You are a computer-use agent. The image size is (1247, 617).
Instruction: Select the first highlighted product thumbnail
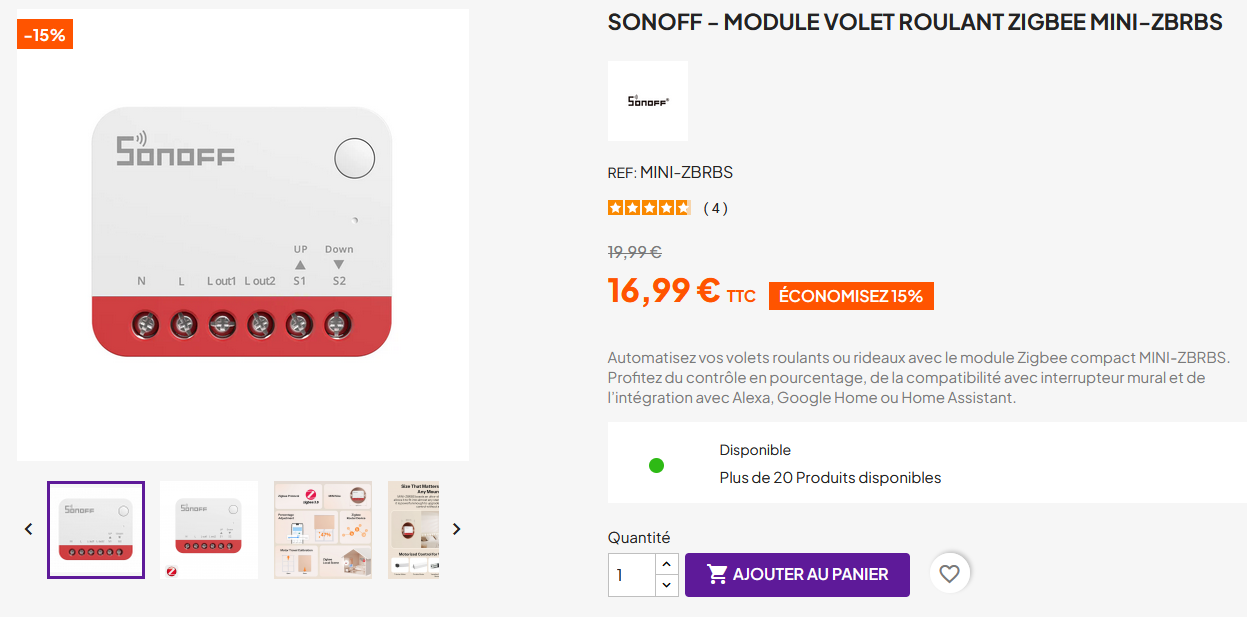[x=96, y=530]
